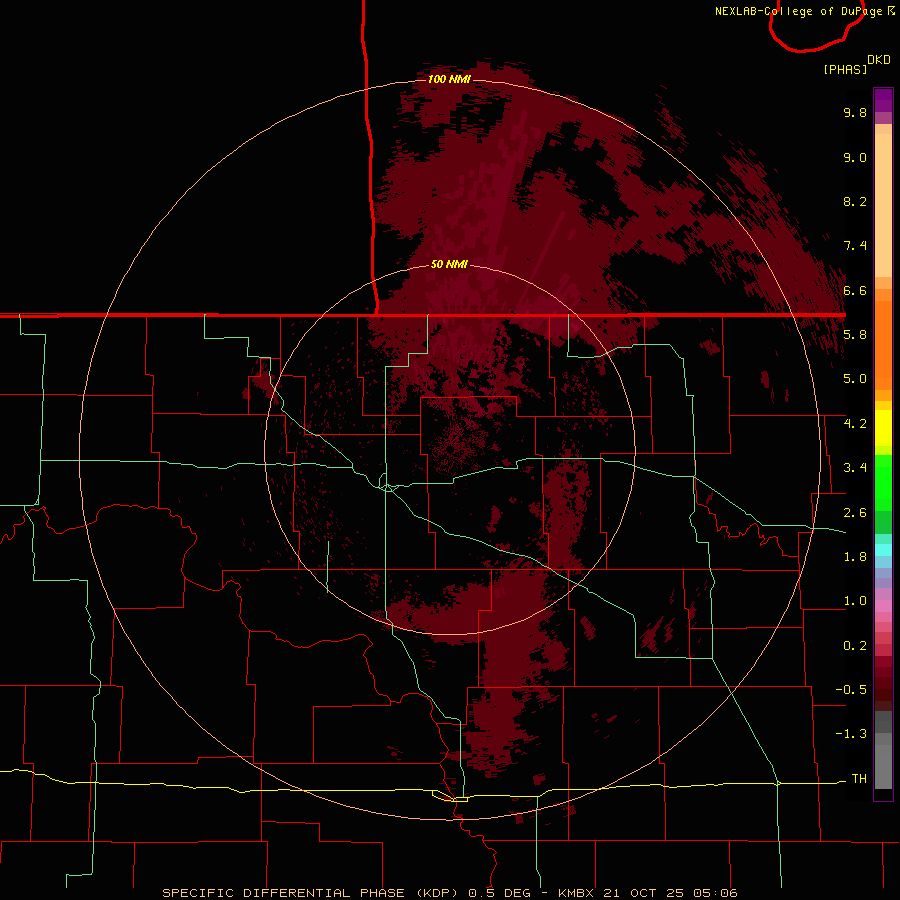Click the 7.4 scale value
Viewport: 900px width, 900px height.
855,246
